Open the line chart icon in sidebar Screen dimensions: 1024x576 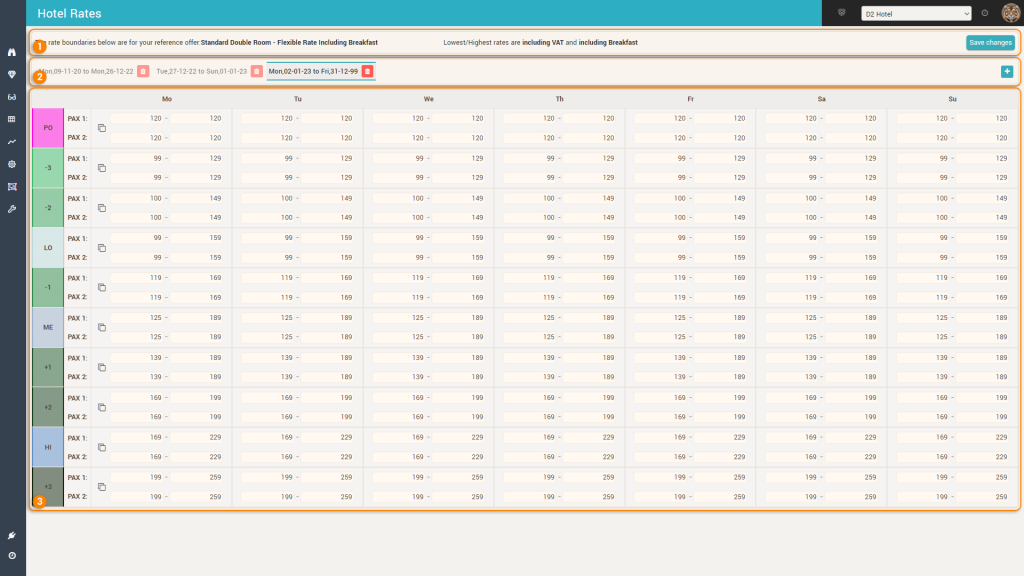pyautogui.click(x=12, y=142)
